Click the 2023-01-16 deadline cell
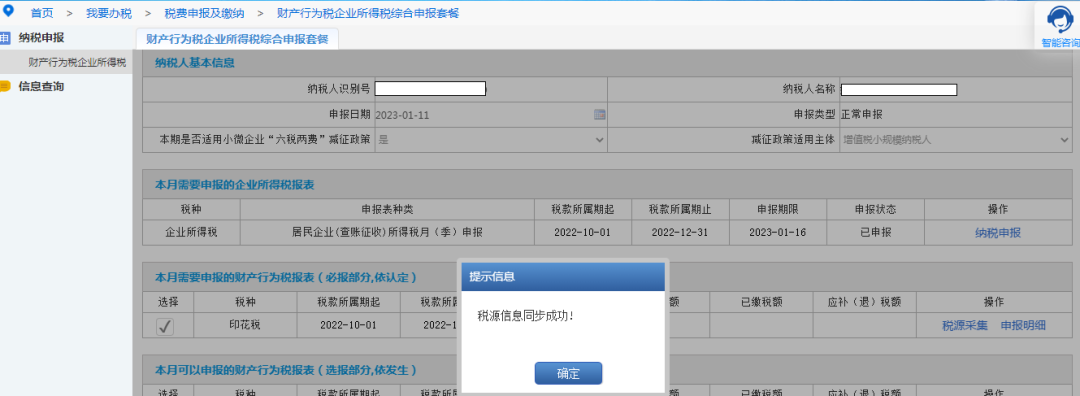The height and width of the screenshot is (396, 1080). [x=778, y=232]
